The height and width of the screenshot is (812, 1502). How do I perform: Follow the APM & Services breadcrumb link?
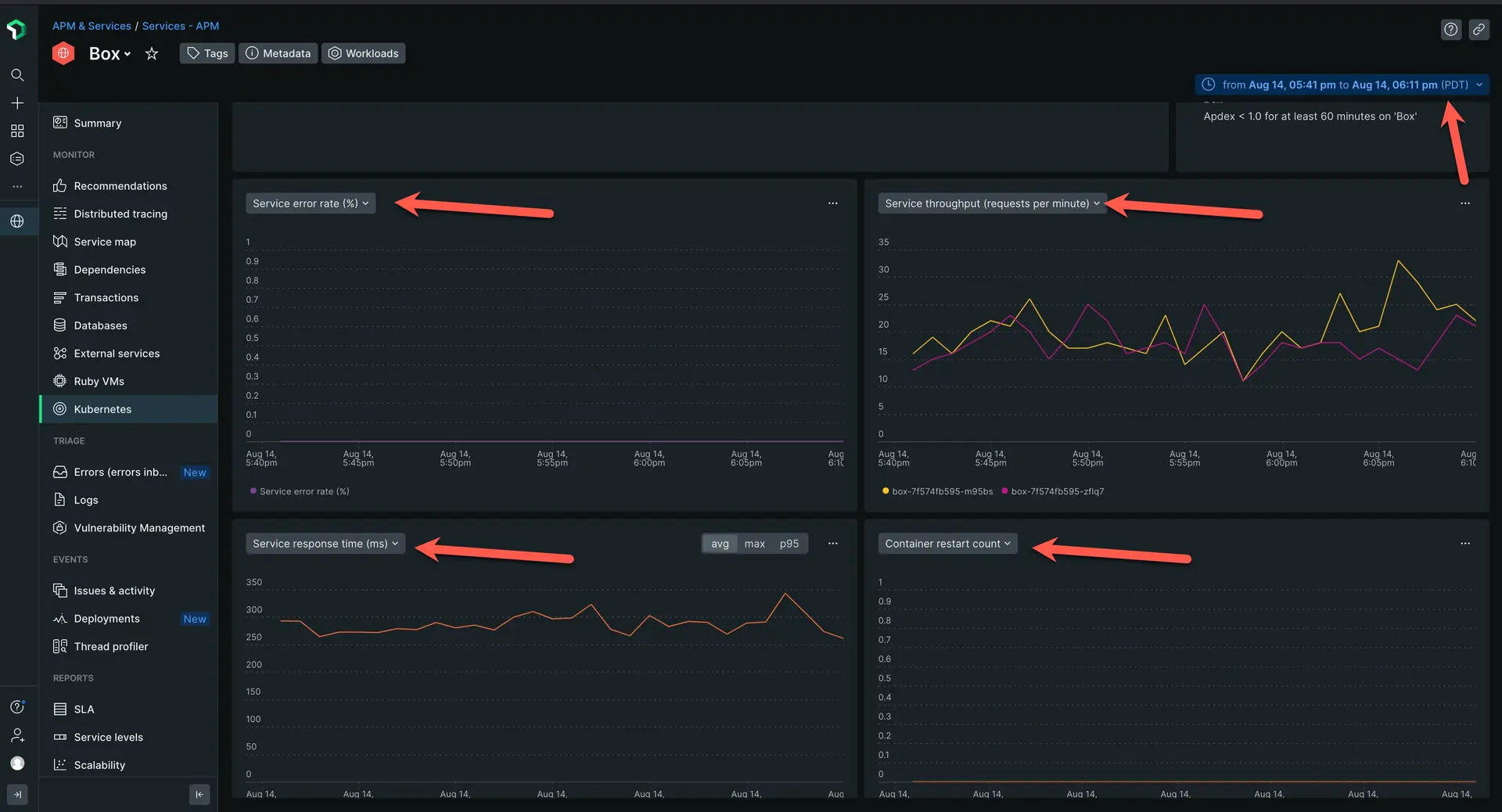click(x=92, y=26)
